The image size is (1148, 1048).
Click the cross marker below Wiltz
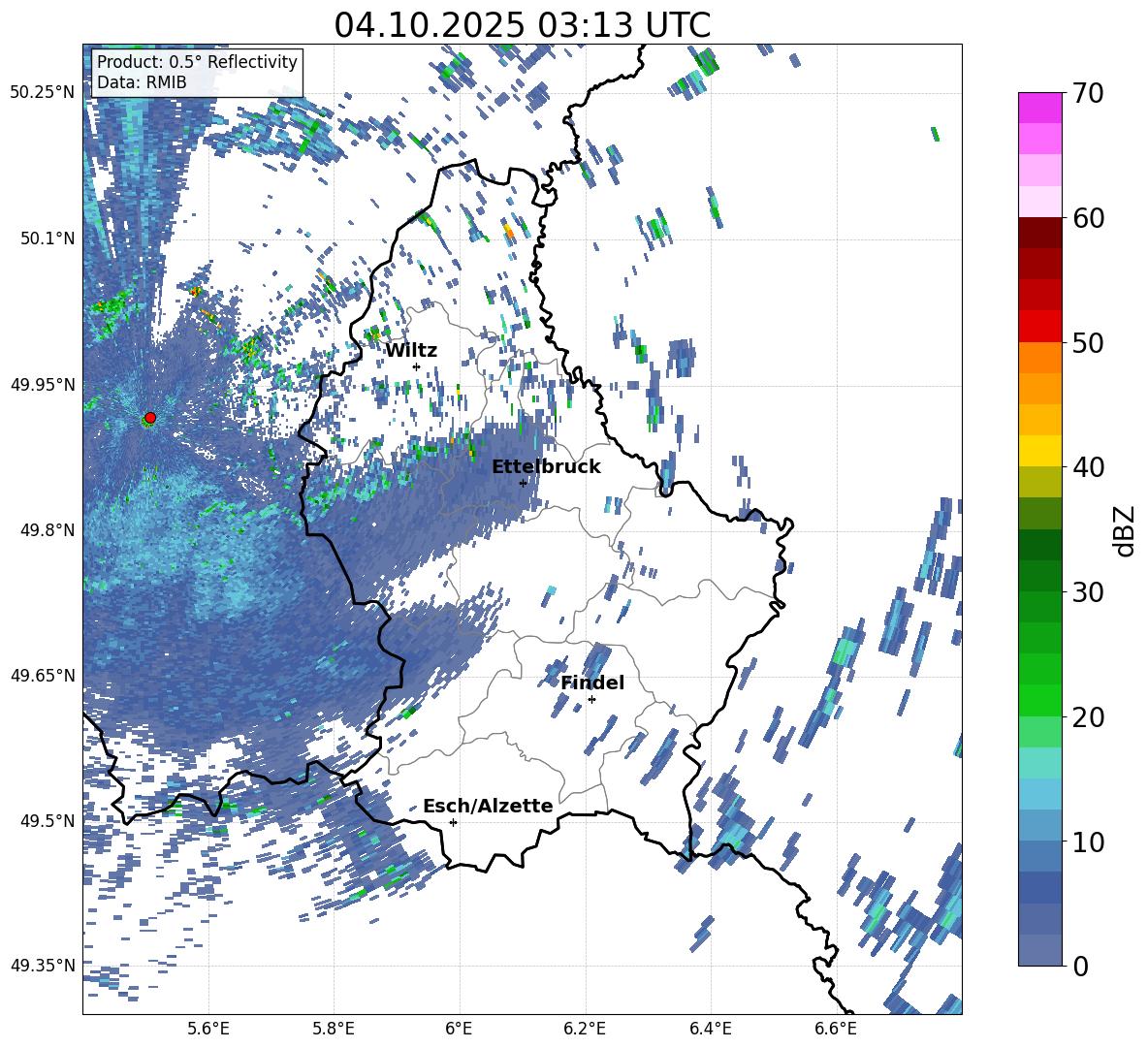click(417, 366)
